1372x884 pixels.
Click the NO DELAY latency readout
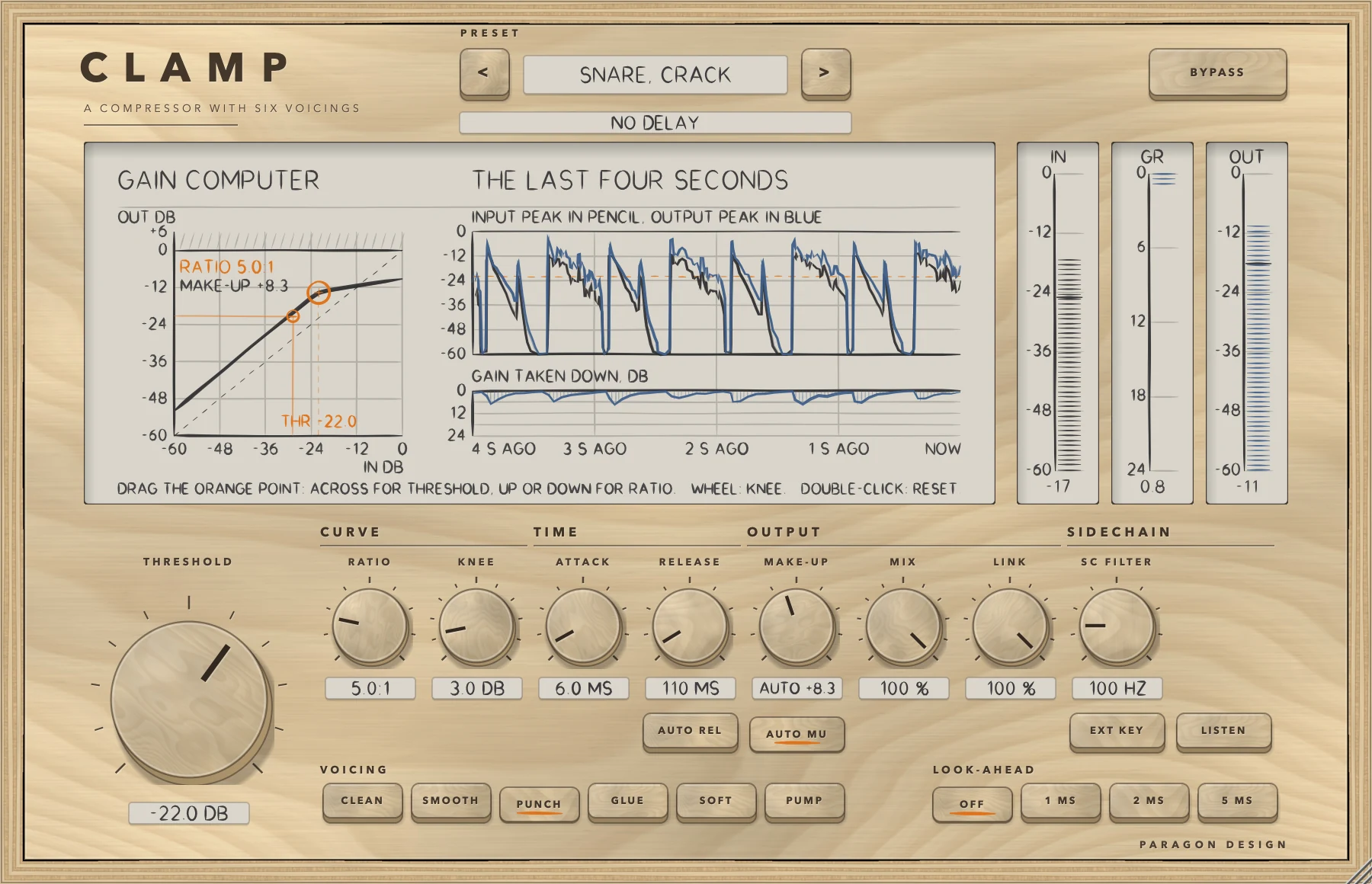[x=655, y=123]
